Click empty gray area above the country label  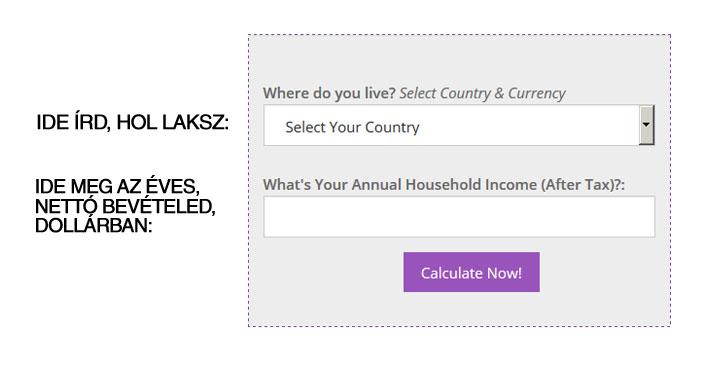(459, 60)
